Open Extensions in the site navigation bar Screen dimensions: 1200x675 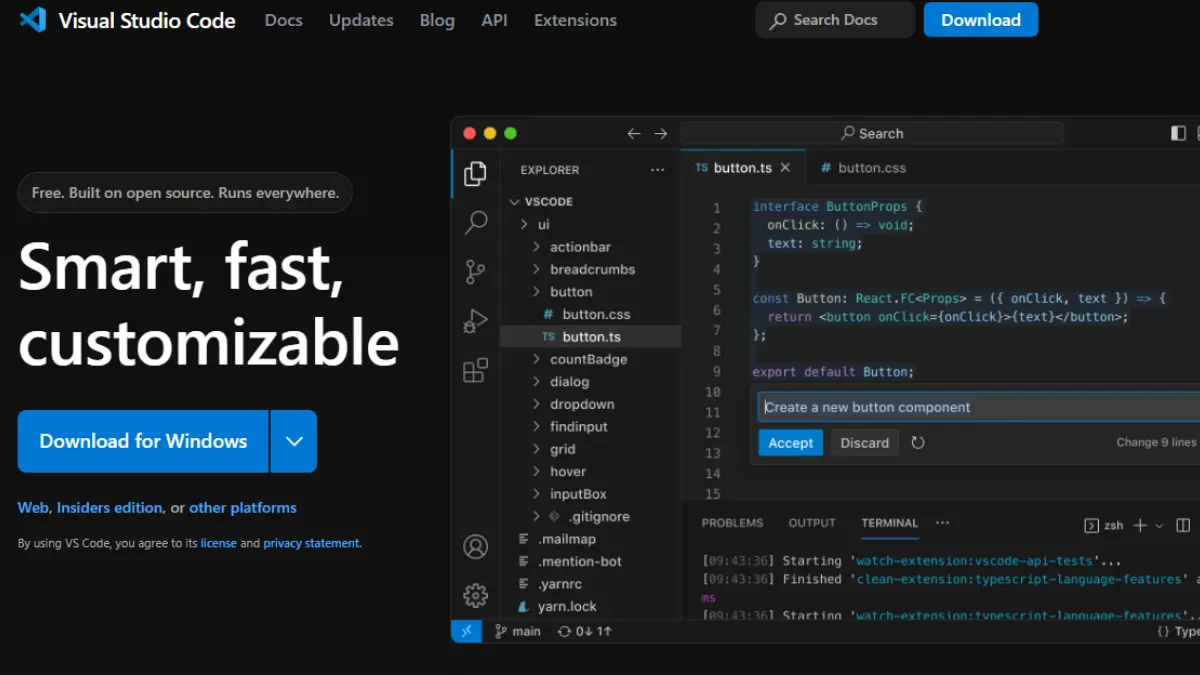click(575, 20)
